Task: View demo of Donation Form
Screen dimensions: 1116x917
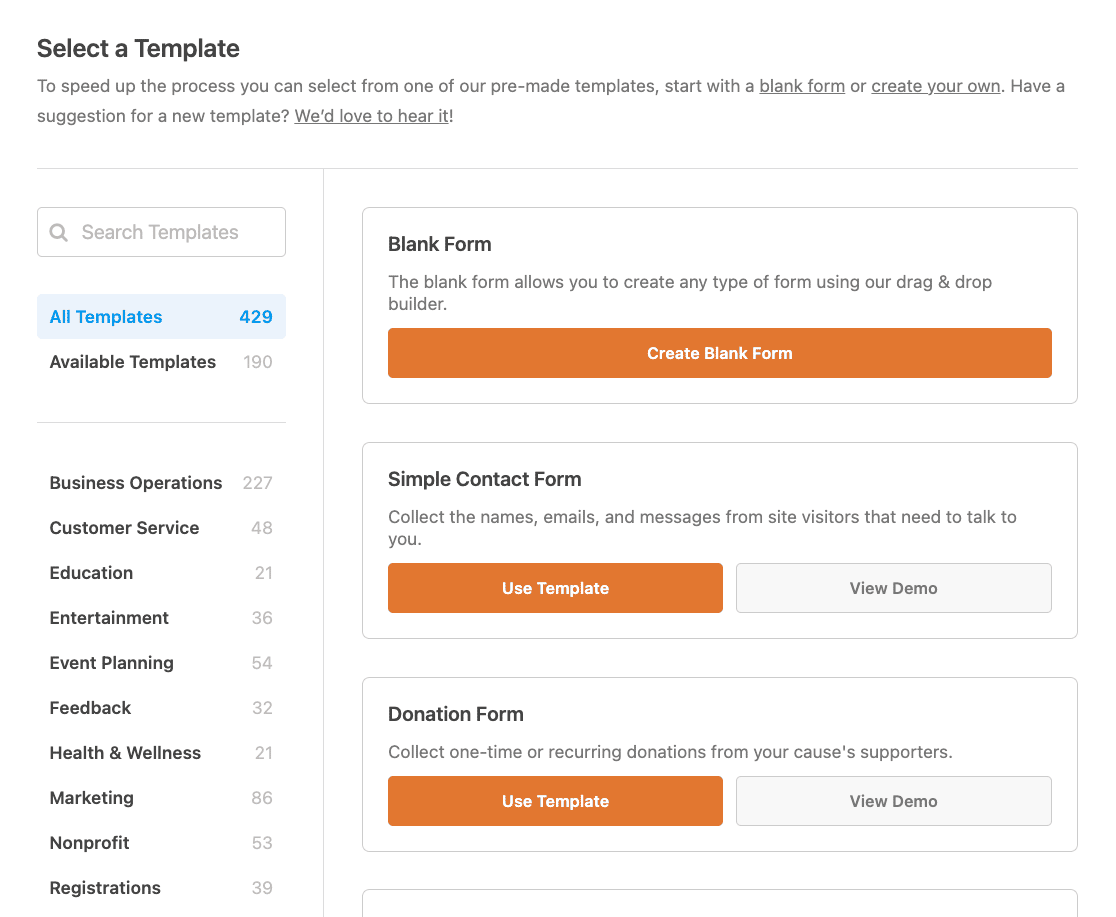Action: click(x=893, y=801)
